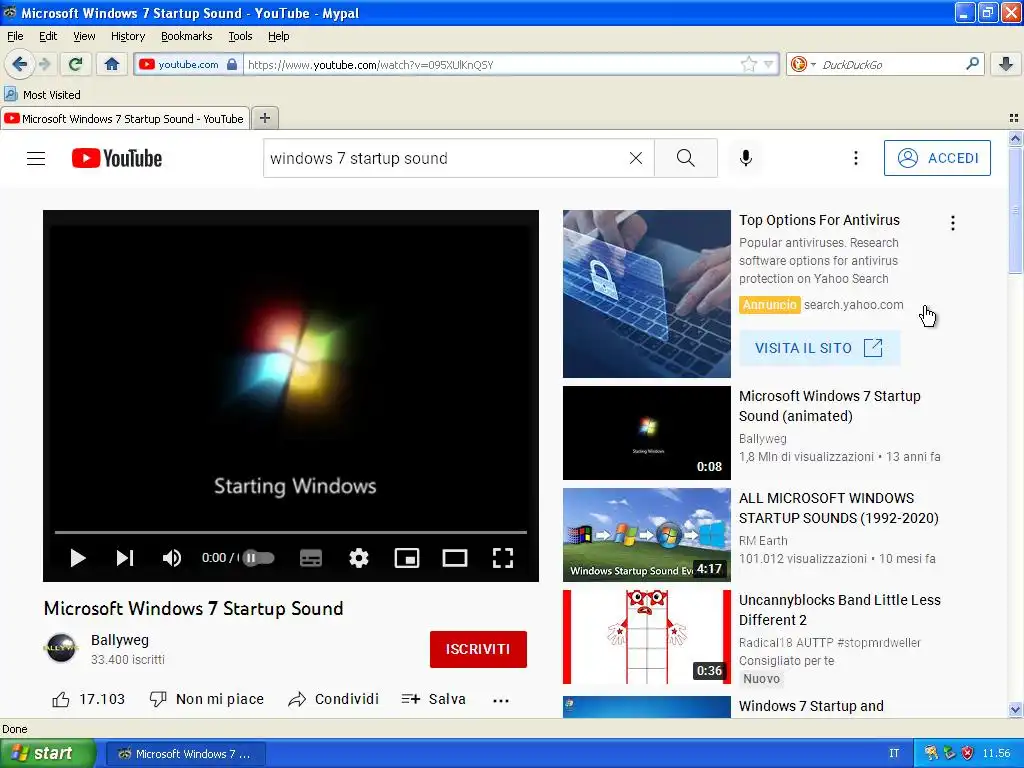The image size is (1024, 768).
Task: Run the YouTube search with magnifier button
Action: [x=686, y=158]
